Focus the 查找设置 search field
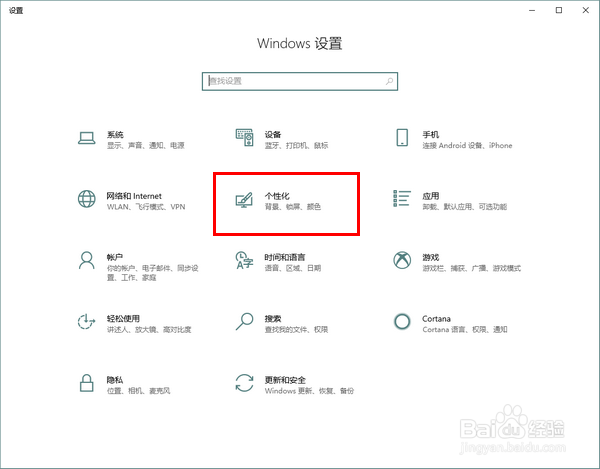The width and height of the screenshot is (600, 469). pyautogui.click(x=300, y=81)
